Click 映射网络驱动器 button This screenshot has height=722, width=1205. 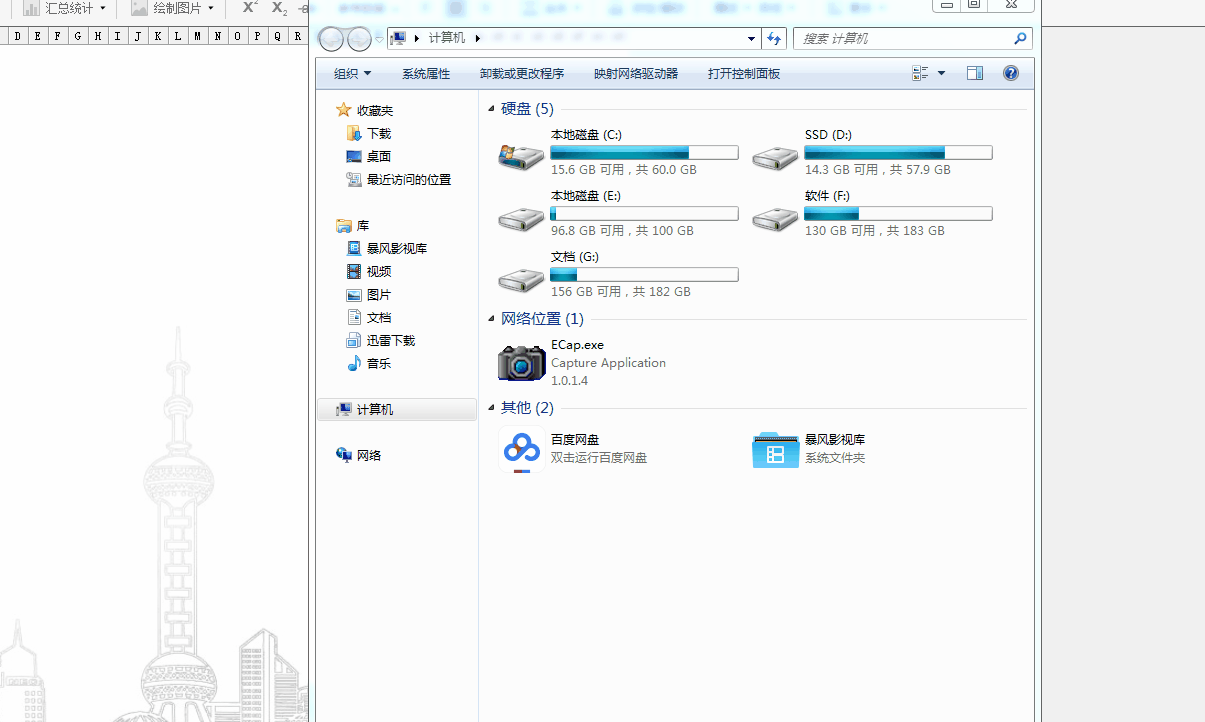(x=635, y=74)
